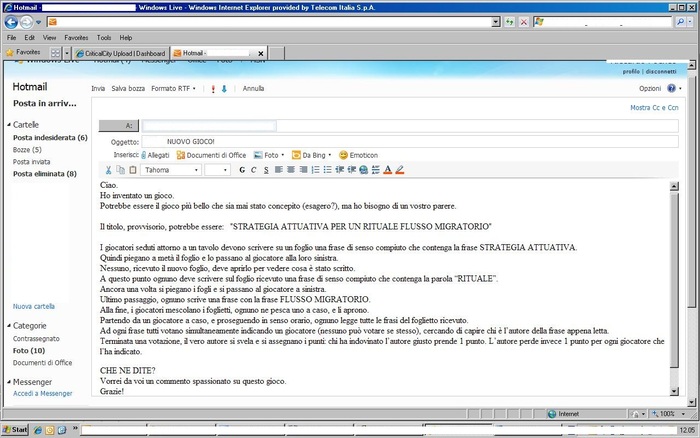Click Accedi a Messenger link
Screen dimensions: 700x438
[42, 393]
